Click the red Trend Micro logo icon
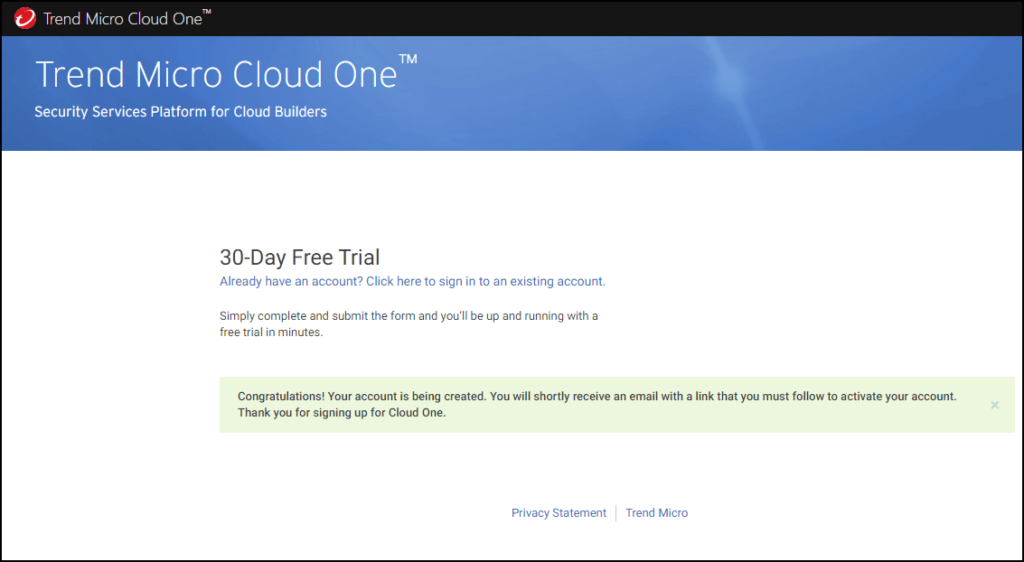The image size is (1024, 562). [25, 18]
